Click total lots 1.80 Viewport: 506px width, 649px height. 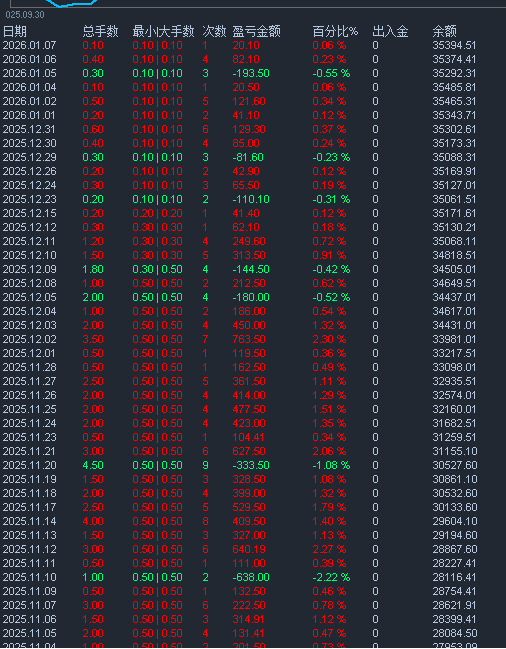point(93,269)
